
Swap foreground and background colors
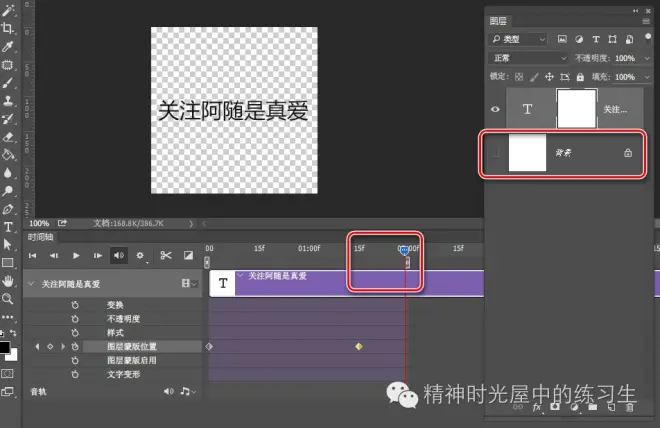click(x=13, y=332)
